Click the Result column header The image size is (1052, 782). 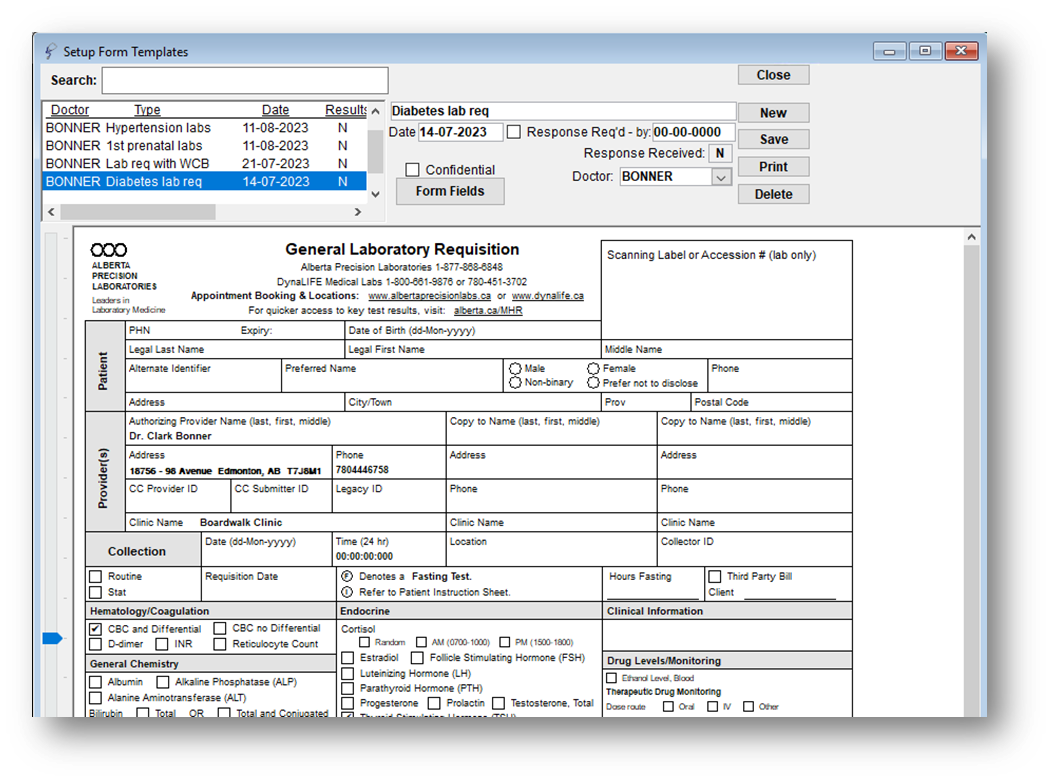[346, 110]
